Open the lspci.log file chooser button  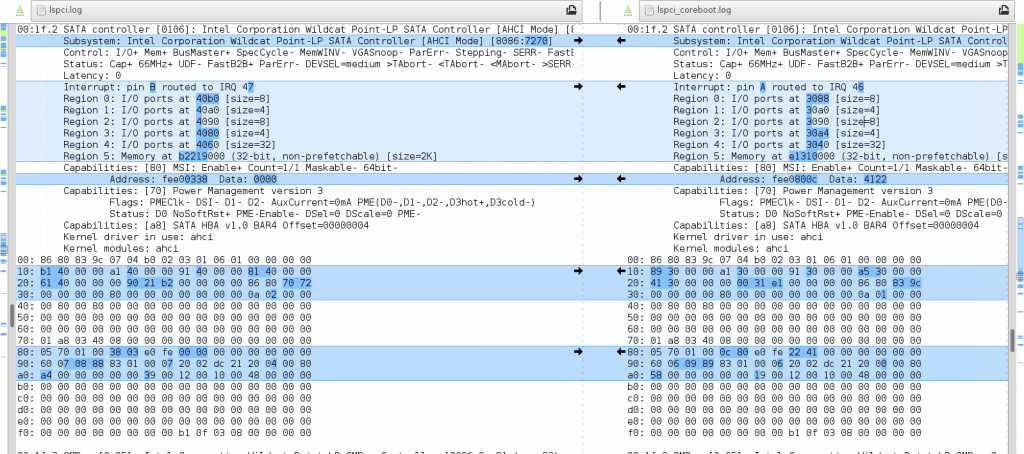click(x=307, y=10)
